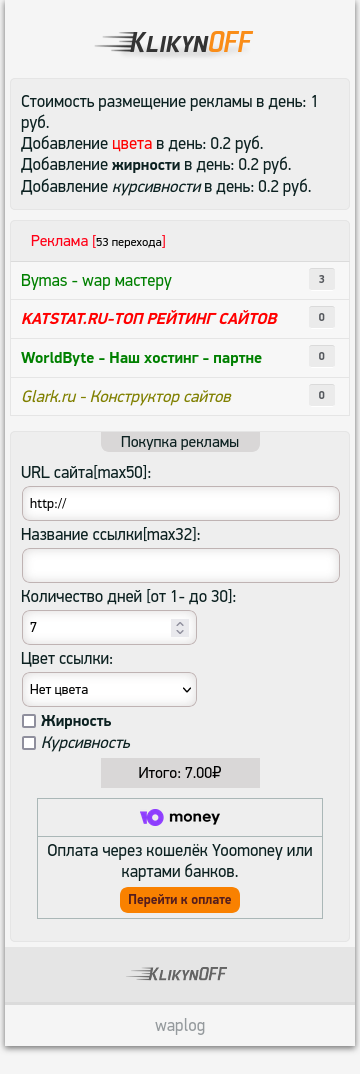
Task: Enable the Жирность checkbox
Action: tap(29, 721)
